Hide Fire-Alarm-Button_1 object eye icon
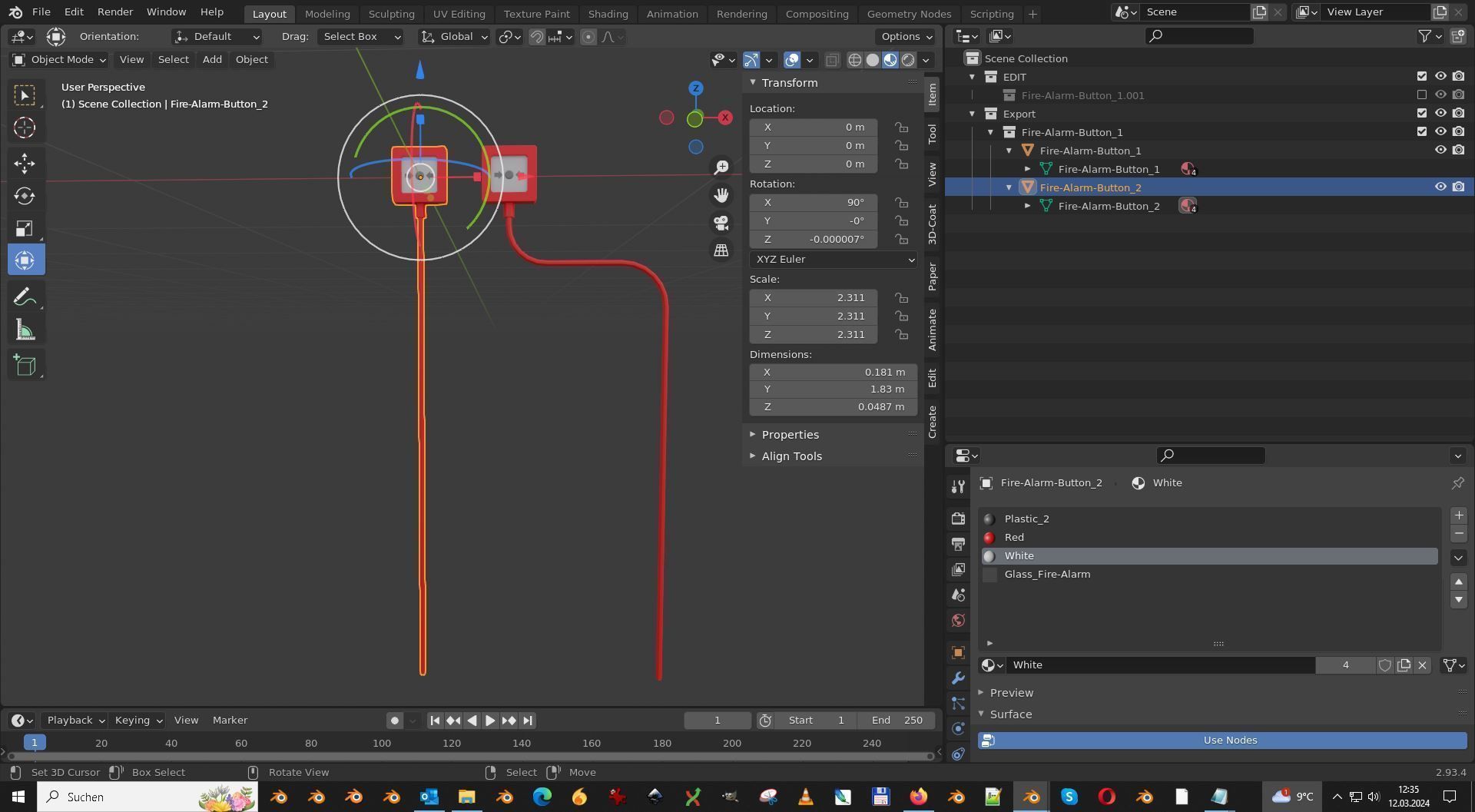 [1440, 151]
